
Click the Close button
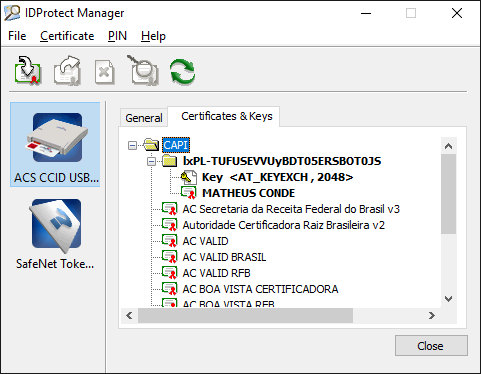point(431,346)
